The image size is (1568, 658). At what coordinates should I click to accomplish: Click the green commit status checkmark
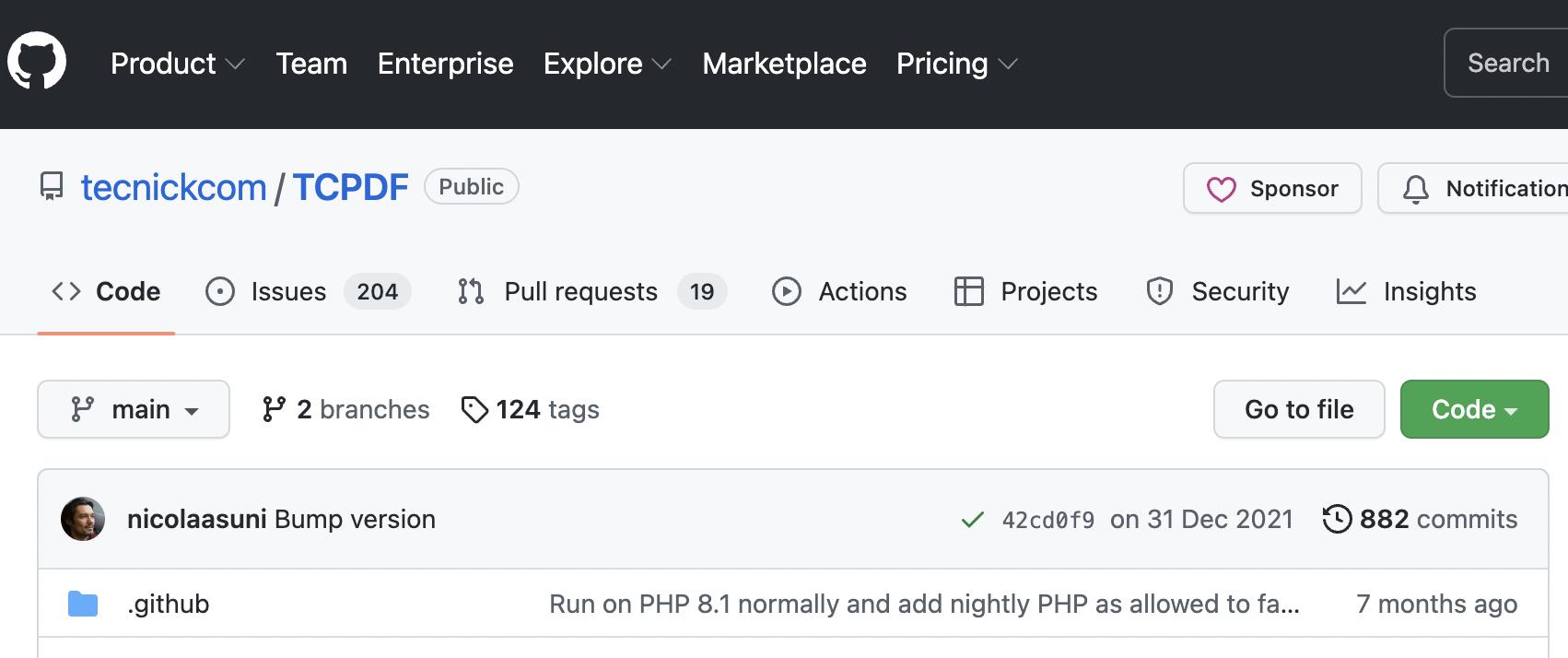[x=973, y=520]
